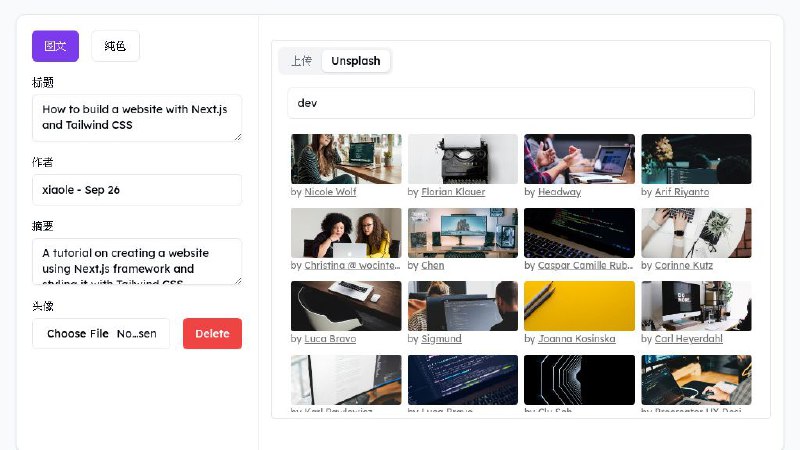Open the 上传 tab
The width and height of the screenshot is (800, 450).
click(301, 61)
